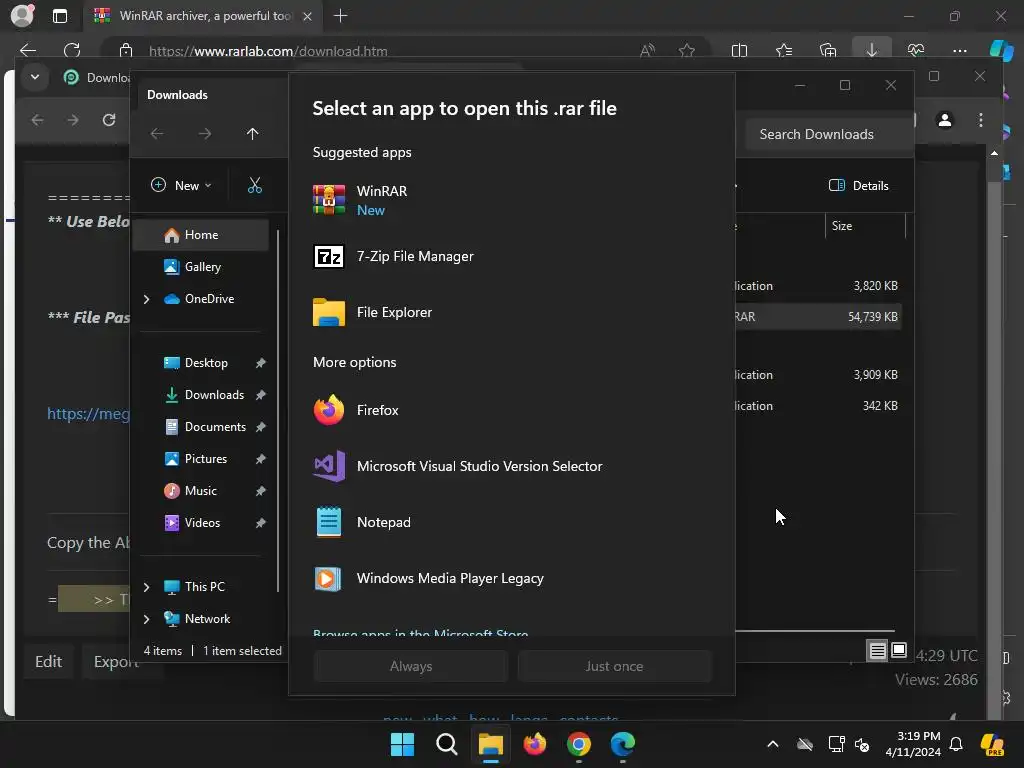
Task: Pick File Explorer from suggested apps
Action: (511, 312)
